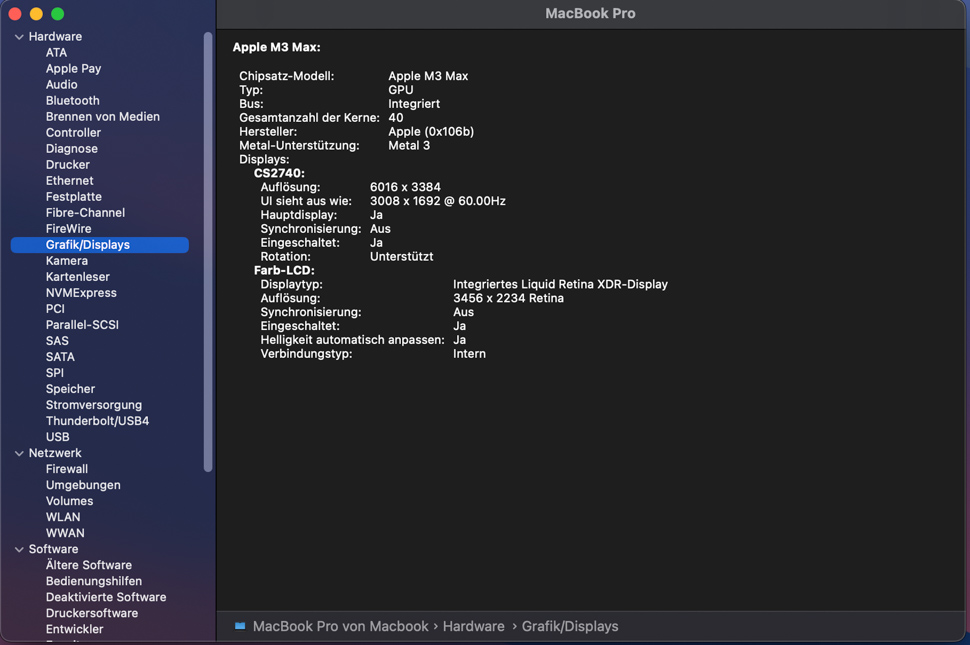
Task: Open the Diagnose entry
Action: pyautogui.click(x=72, y=149)
